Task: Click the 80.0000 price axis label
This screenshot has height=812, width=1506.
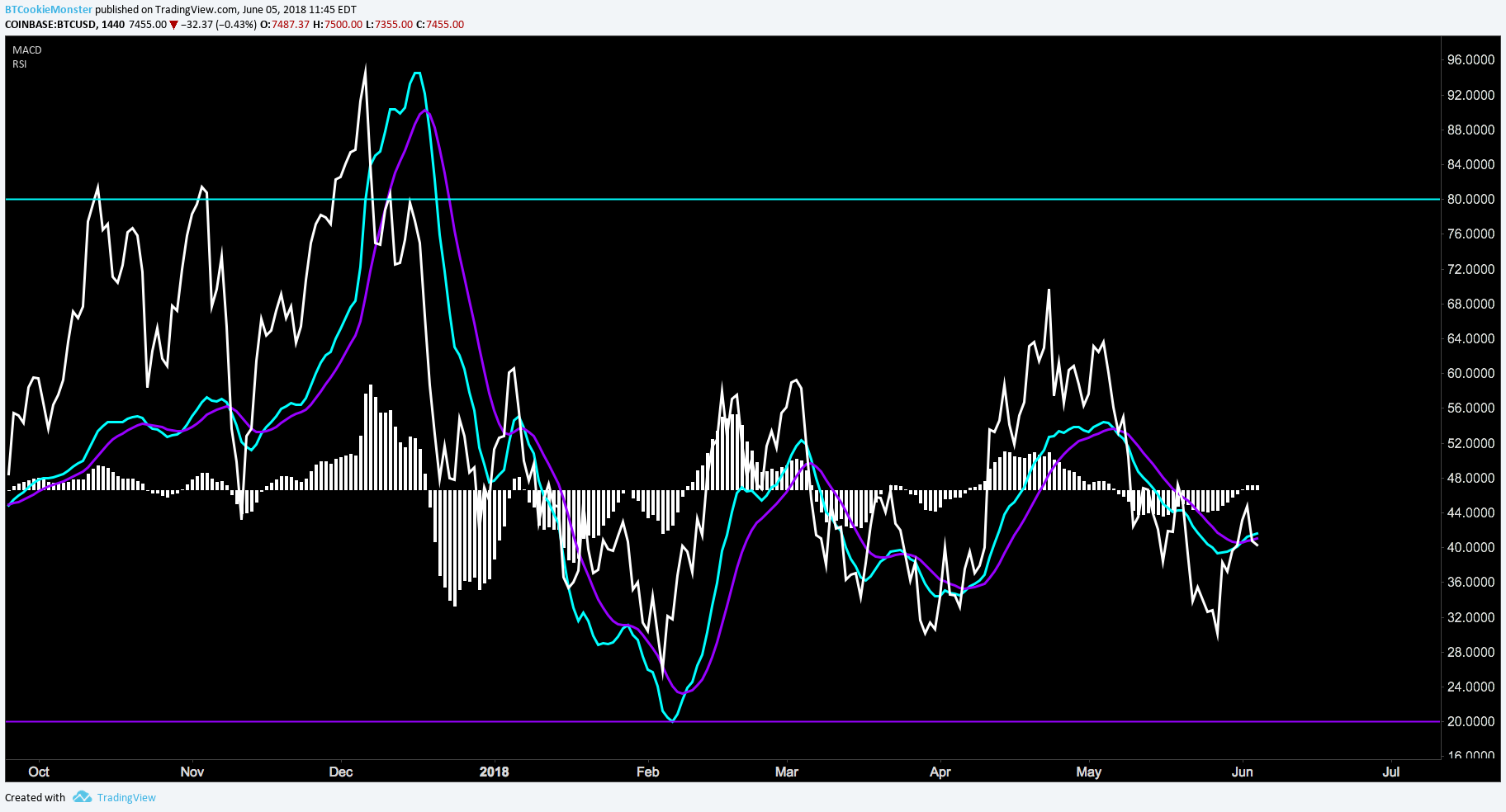Action: (1471, 199)
